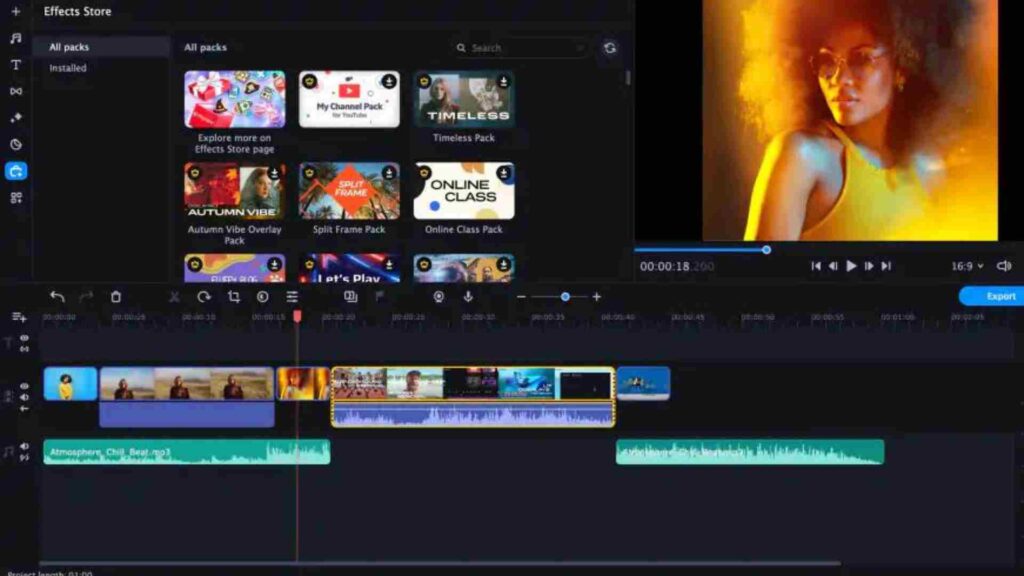This screenshot has height=576, width=1024.
Task: Download the Autumn Vibe Overlay Pack
Action: [x=274, y=173]
